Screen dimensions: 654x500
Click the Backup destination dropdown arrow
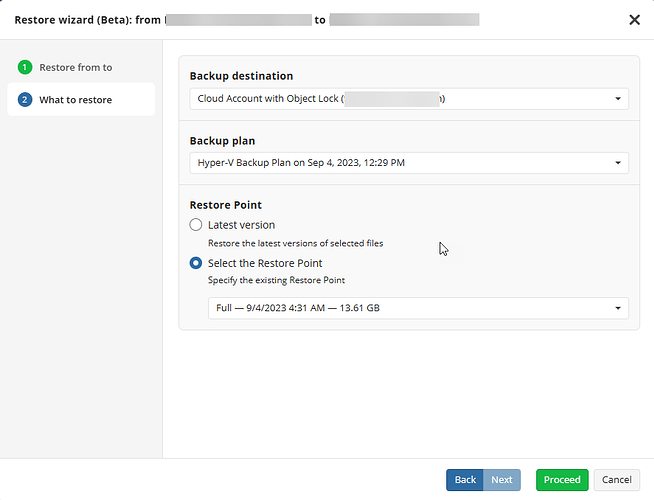[x=618, y=99]
